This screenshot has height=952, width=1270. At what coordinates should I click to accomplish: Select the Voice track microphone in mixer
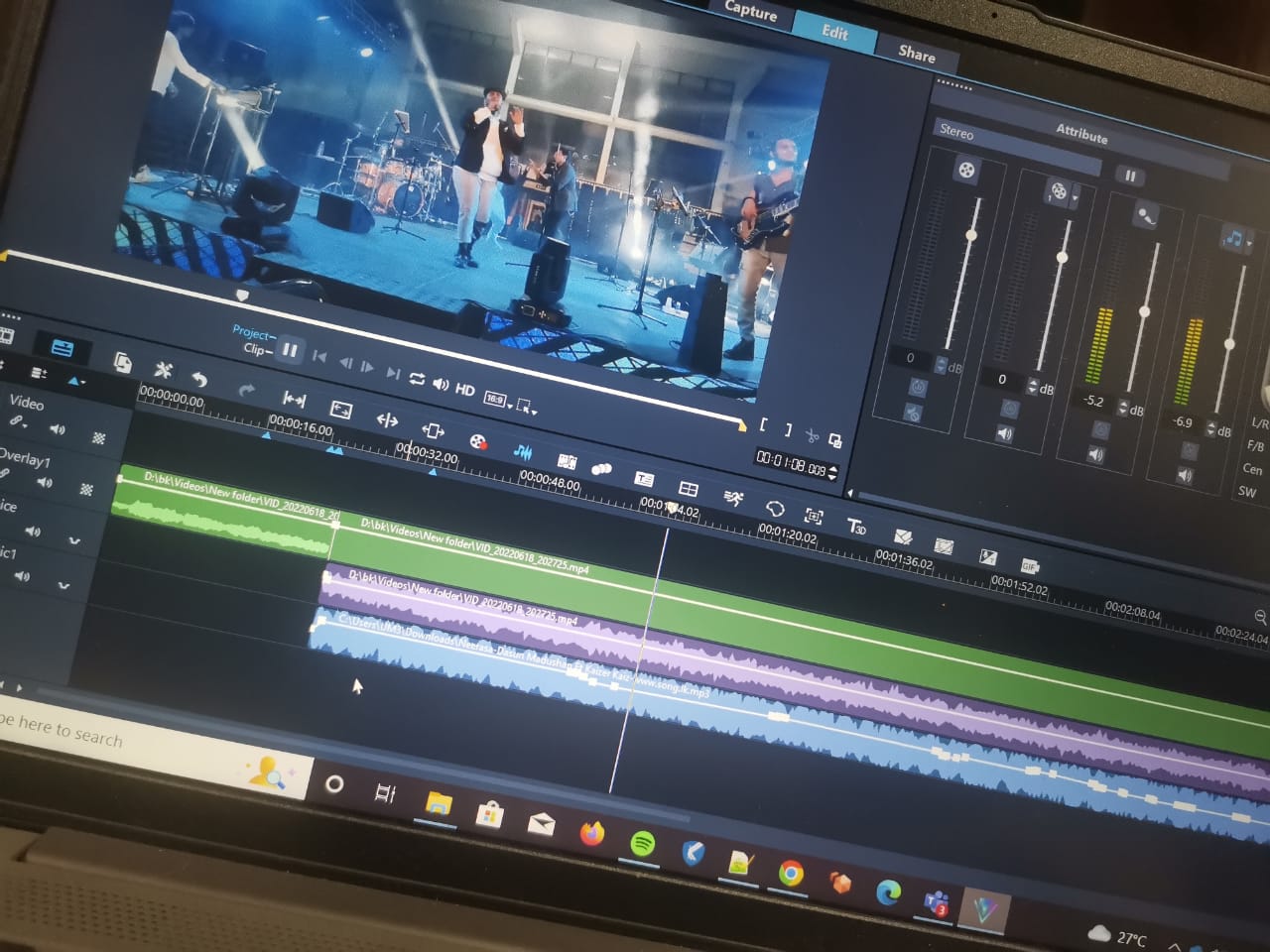click(1146, 214)
